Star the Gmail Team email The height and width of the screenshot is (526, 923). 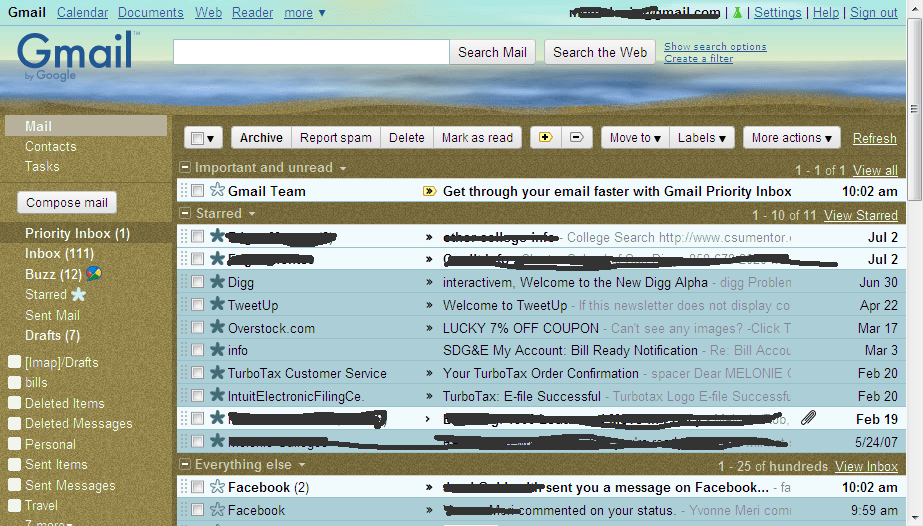pos(217,191)
